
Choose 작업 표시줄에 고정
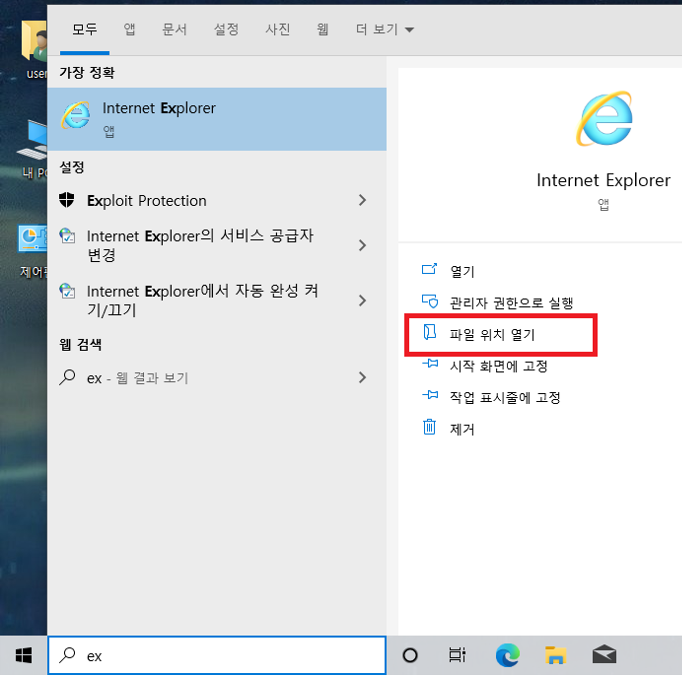click(505, 397)
